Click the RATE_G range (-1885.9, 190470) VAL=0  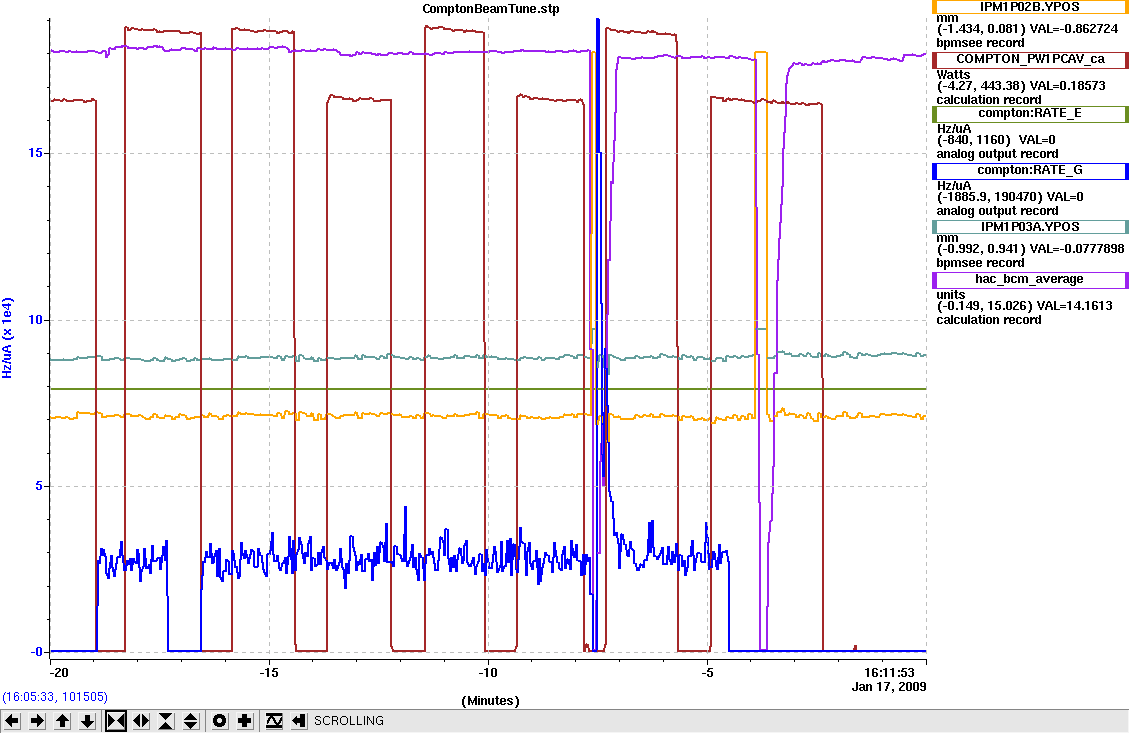tap(1009, 197)
